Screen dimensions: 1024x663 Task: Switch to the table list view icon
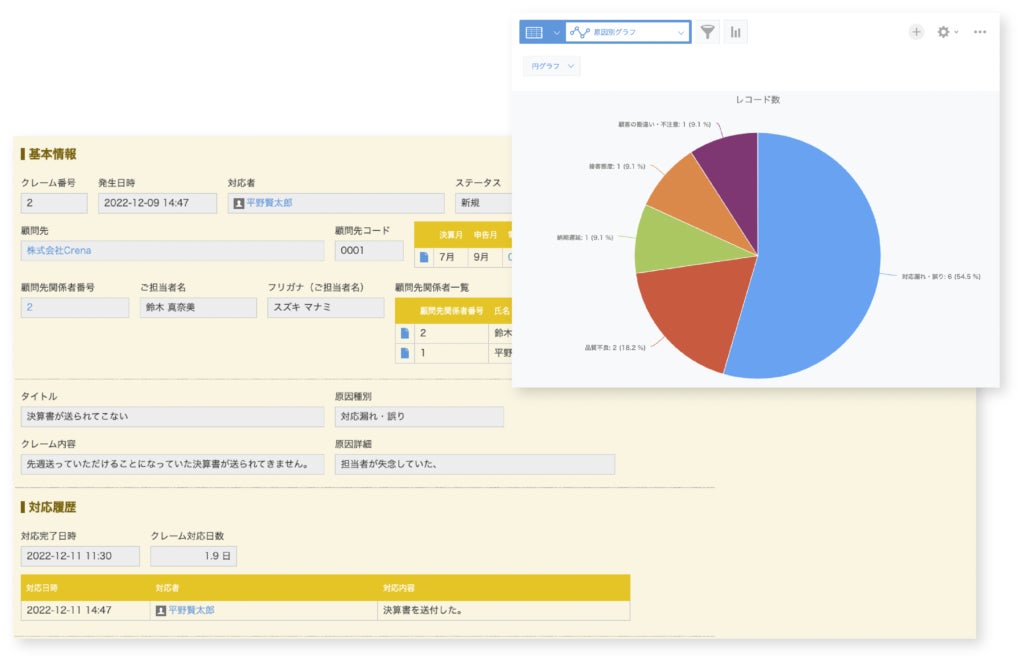coord(534,32)
